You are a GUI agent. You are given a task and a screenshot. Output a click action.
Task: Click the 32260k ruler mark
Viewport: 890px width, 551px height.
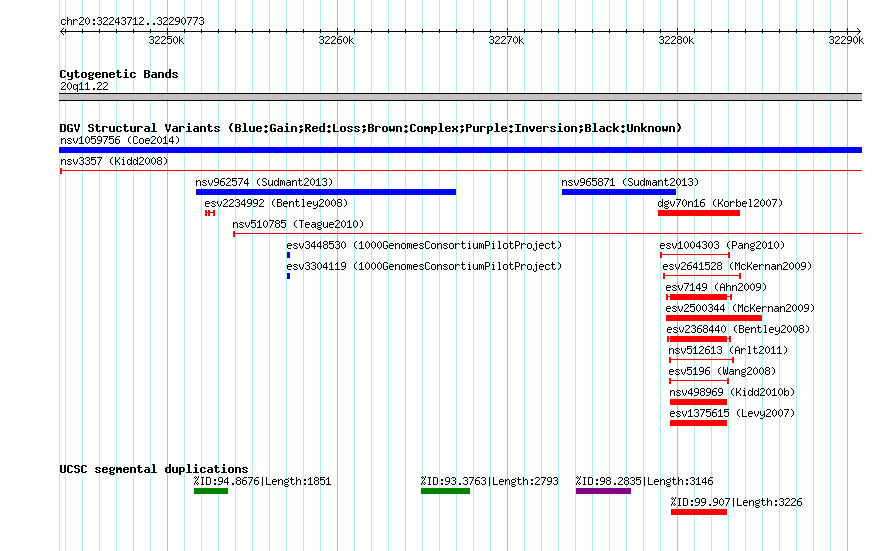(336, 40)
